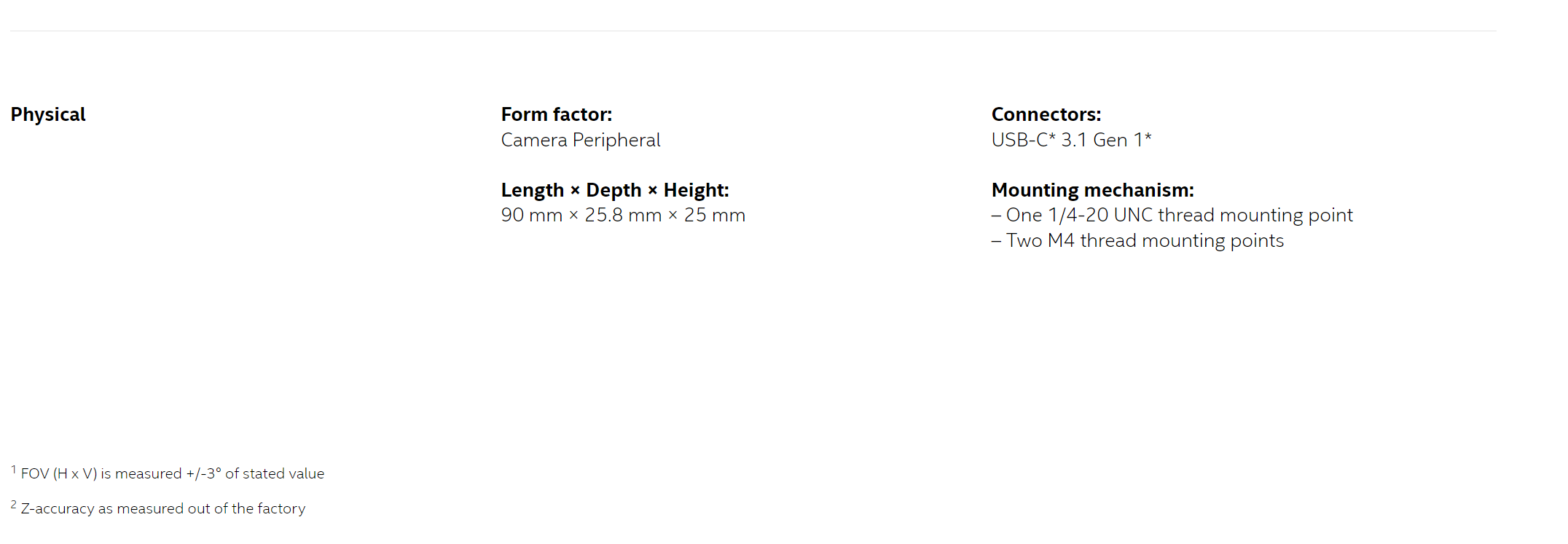Select the Length × Depth × Height label
The height and width of the screenshot is (544, 1568).
click(x=615, y=190)
